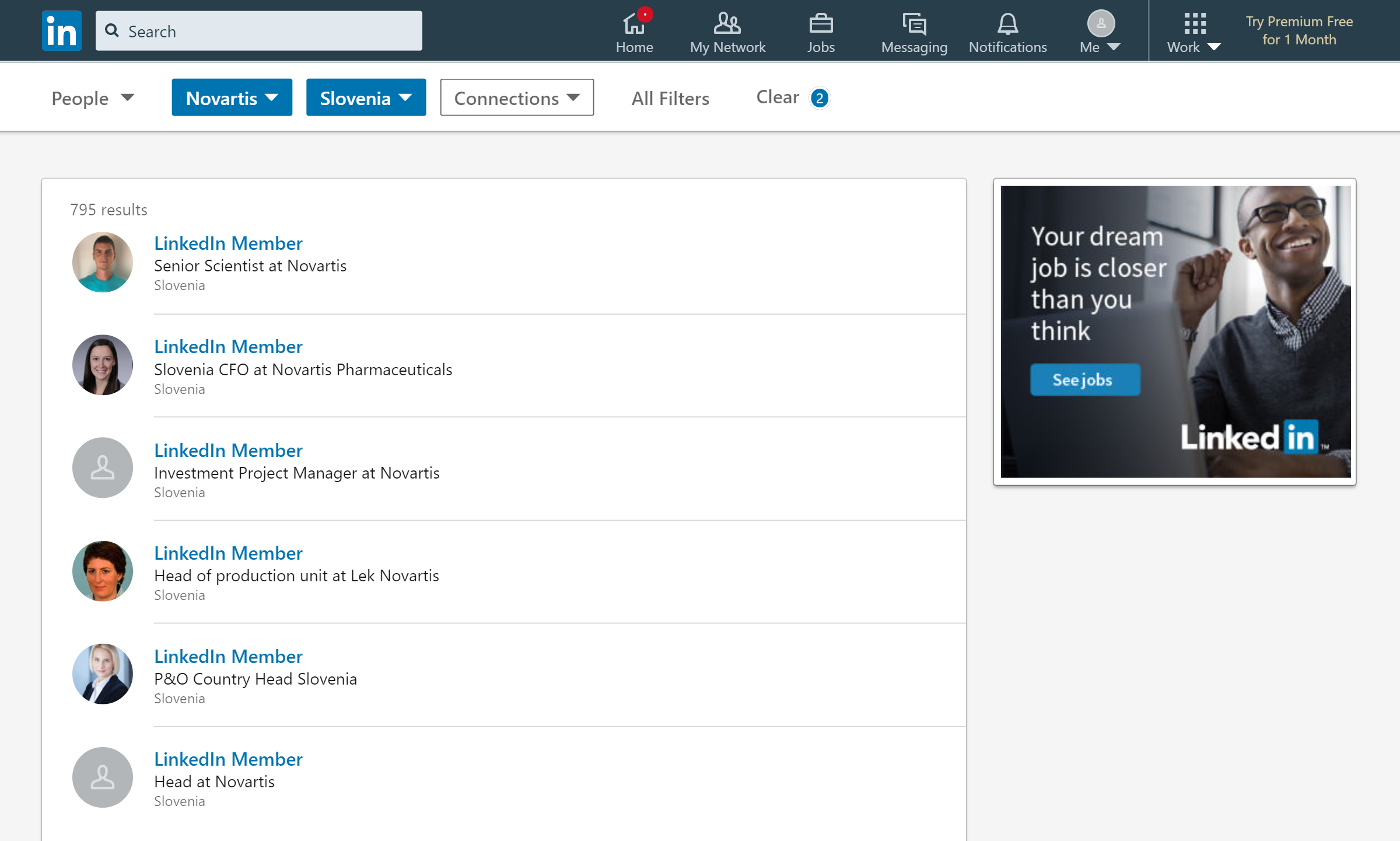Screen dimensions: 1400x841
Task: Click the See jobs ad button
Action: point(1085,380)
